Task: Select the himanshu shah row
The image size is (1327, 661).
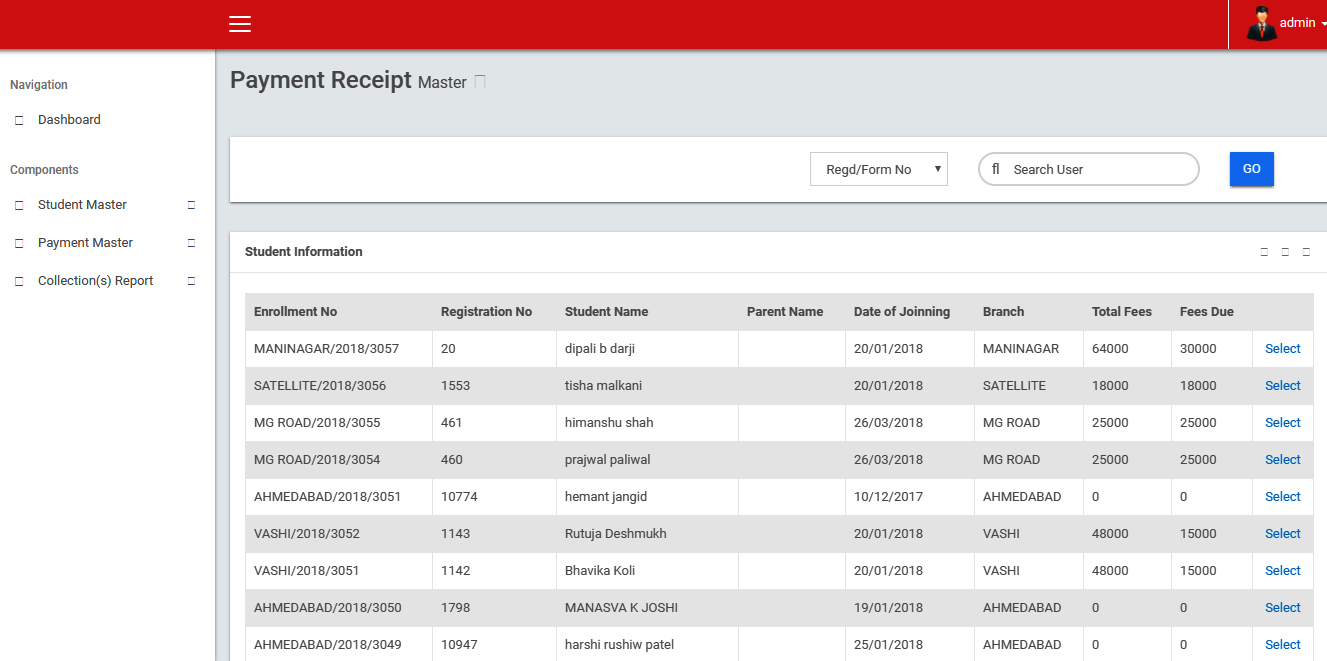Action: coord(1282,423)
